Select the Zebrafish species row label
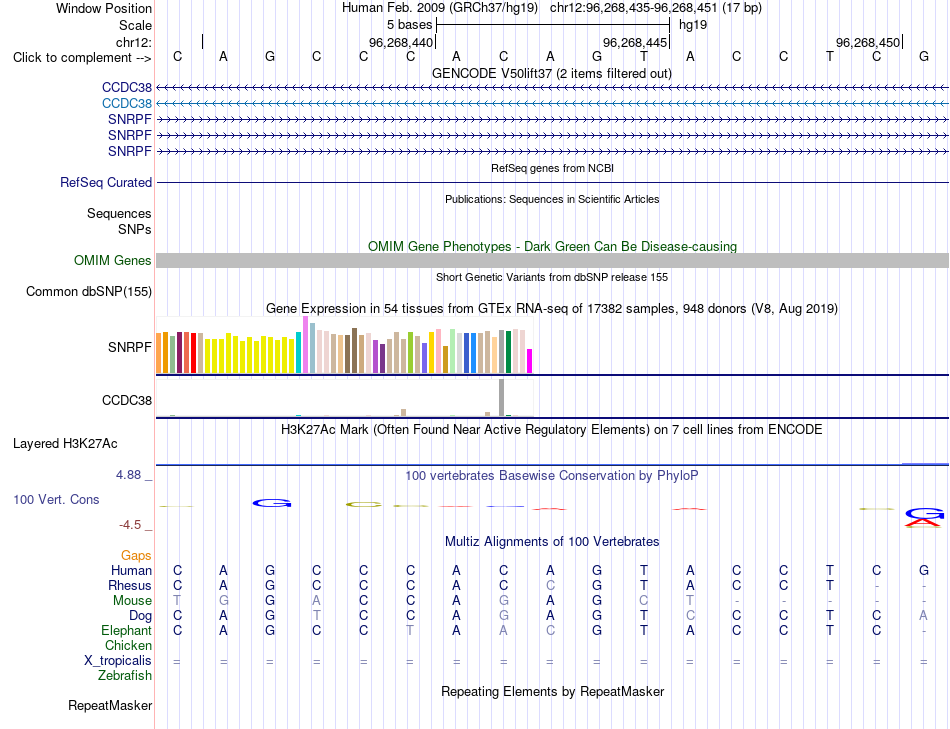 pos(125,675)
